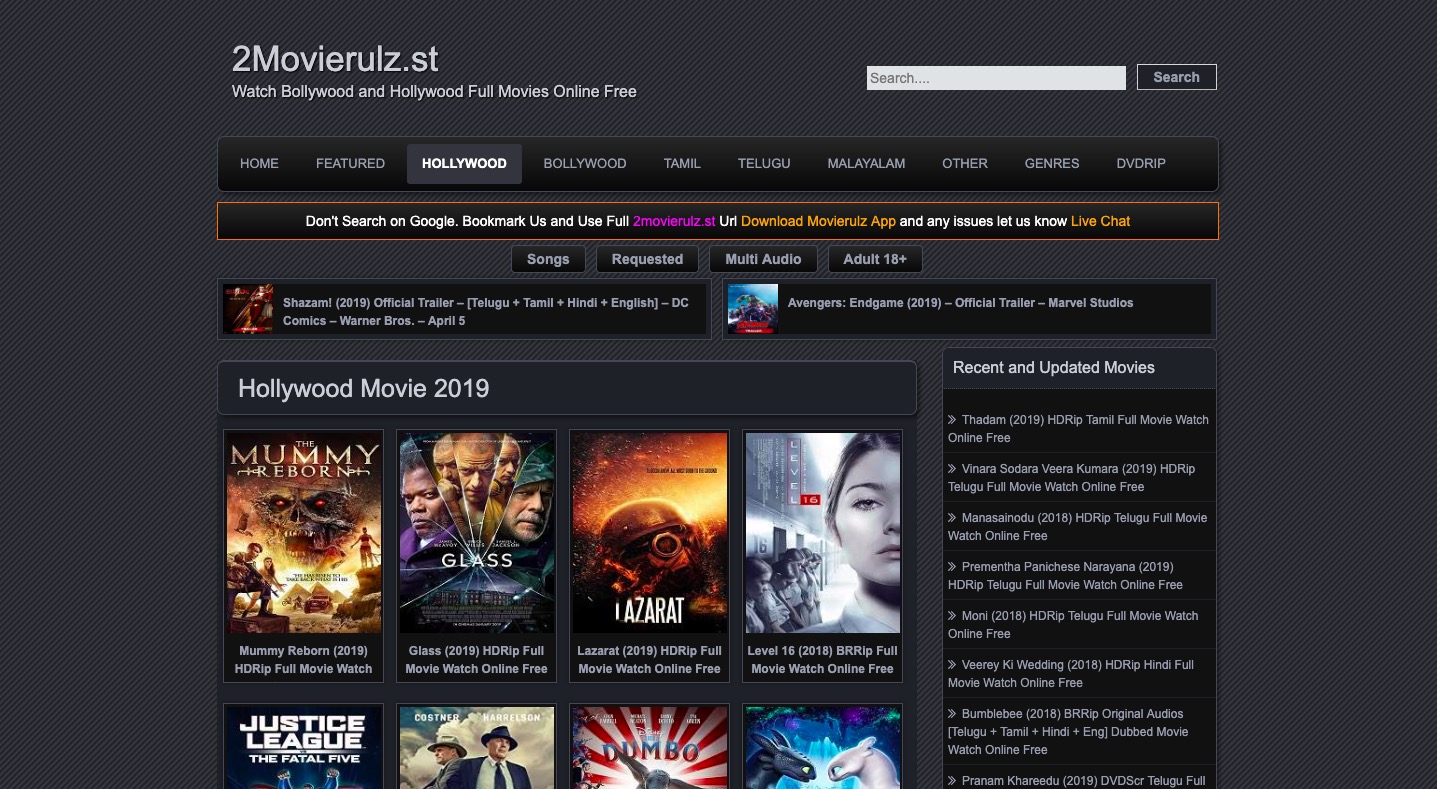Click Download Movierulz App link
The image size is (1437, 789).
[x=818, y=221]
